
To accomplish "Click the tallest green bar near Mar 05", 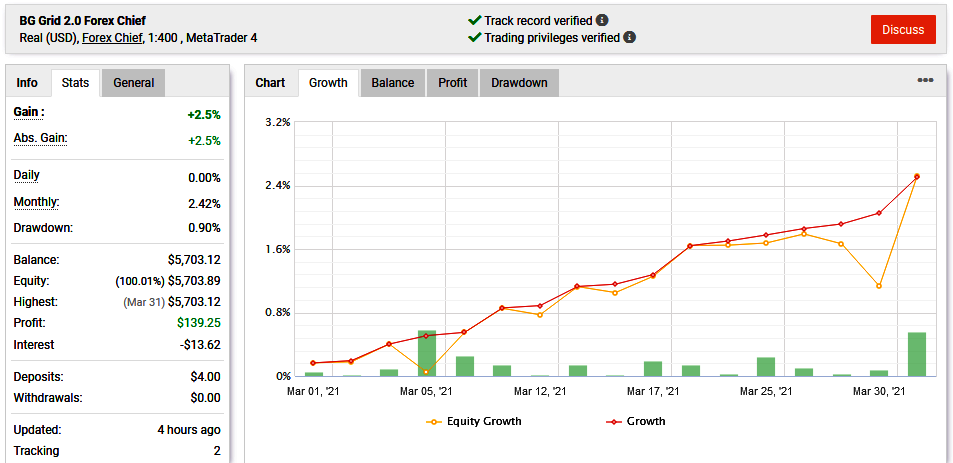I will (427, 354).
